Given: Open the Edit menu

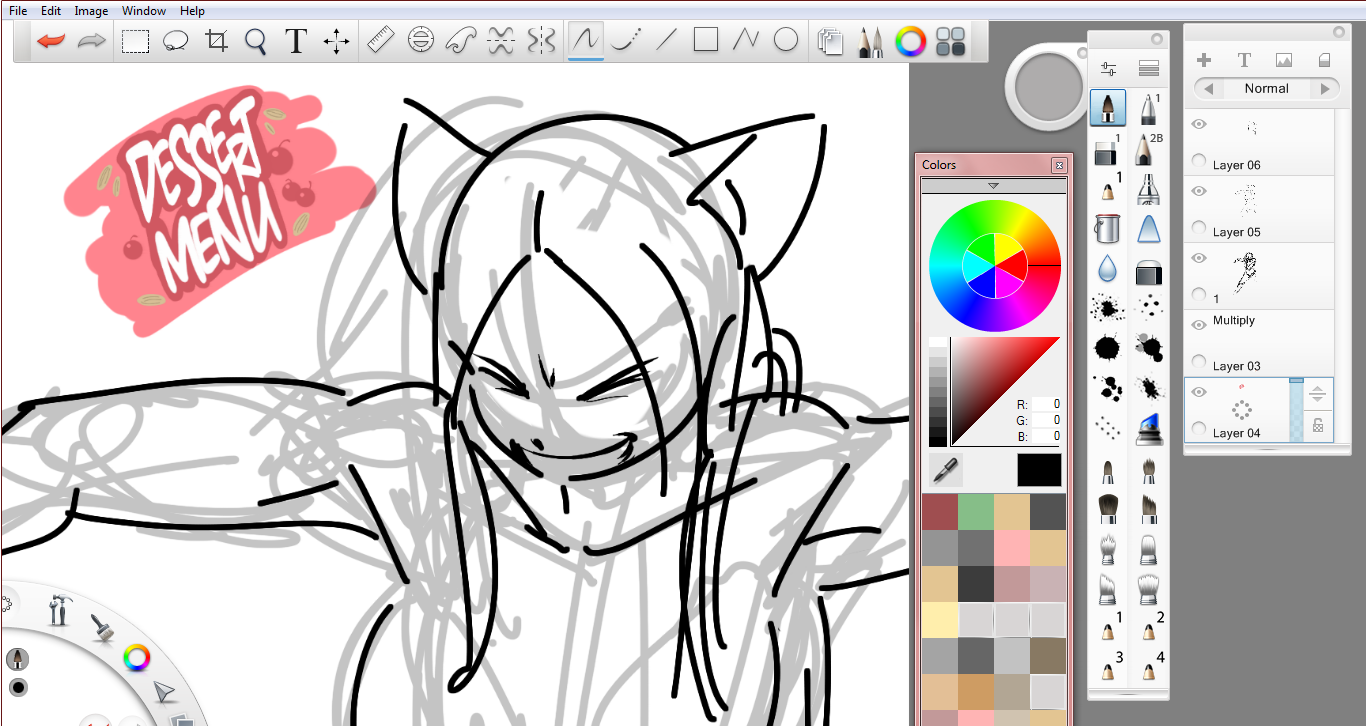Looking at the screenshot, I should 51,11.
